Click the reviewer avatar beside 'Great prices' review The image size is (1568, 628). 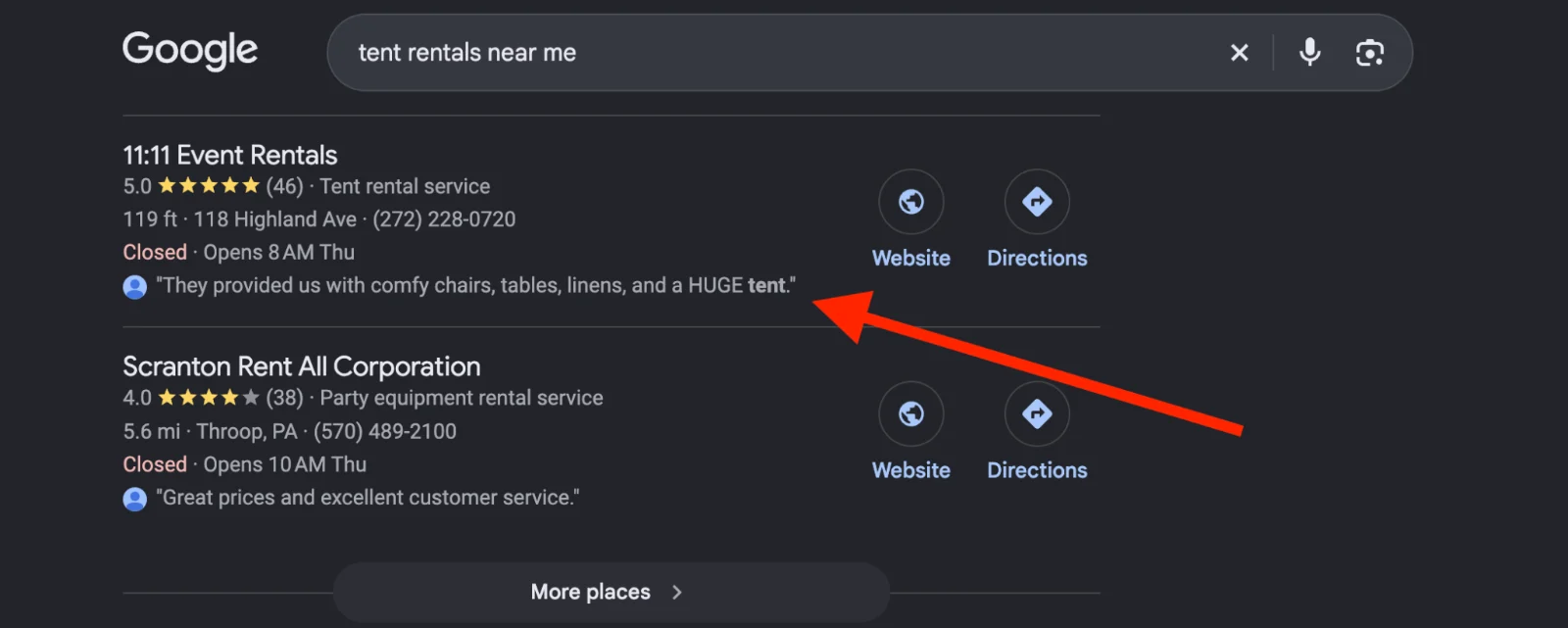135,499
